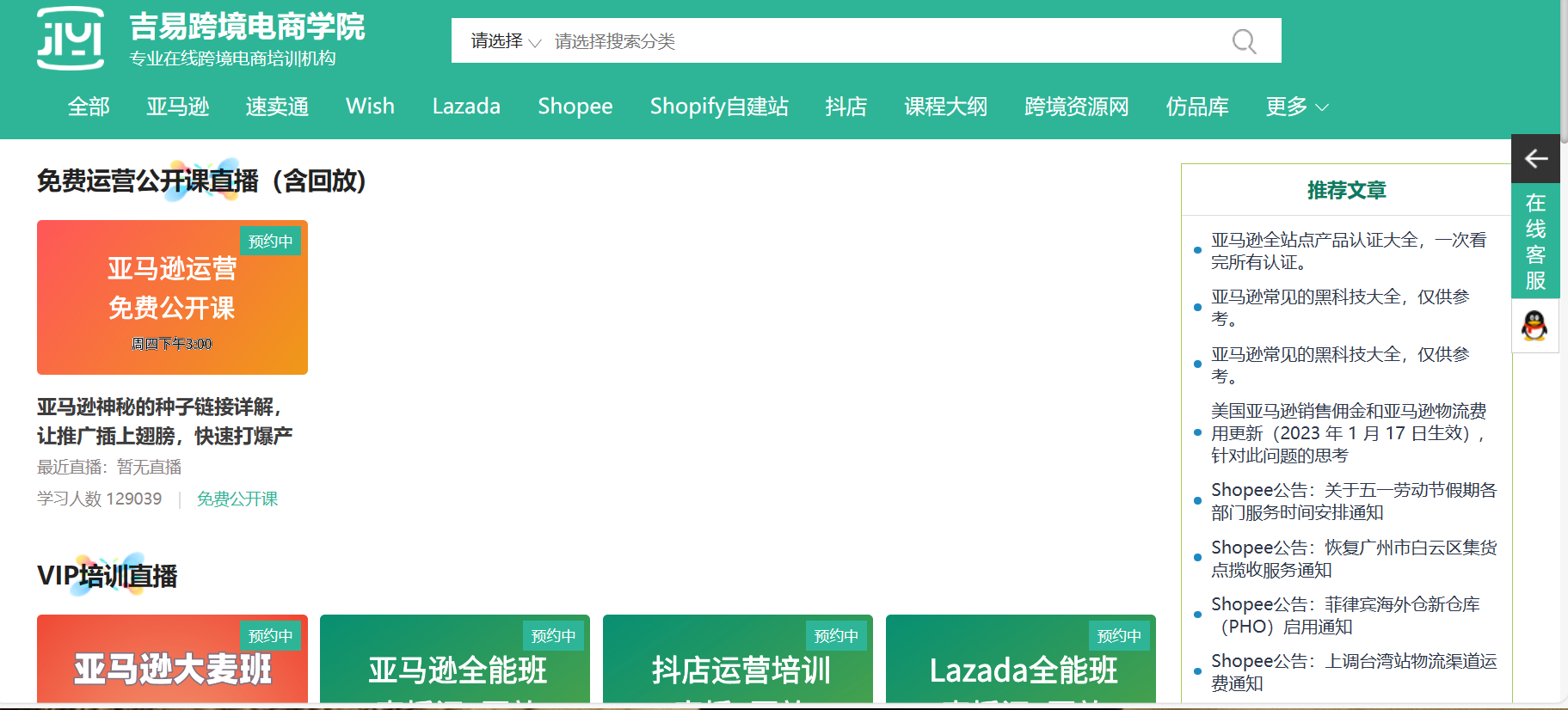Open 亚马逊 navigation item
Image resolution: width=1568 pixels, height=710 pixels.
178,107
